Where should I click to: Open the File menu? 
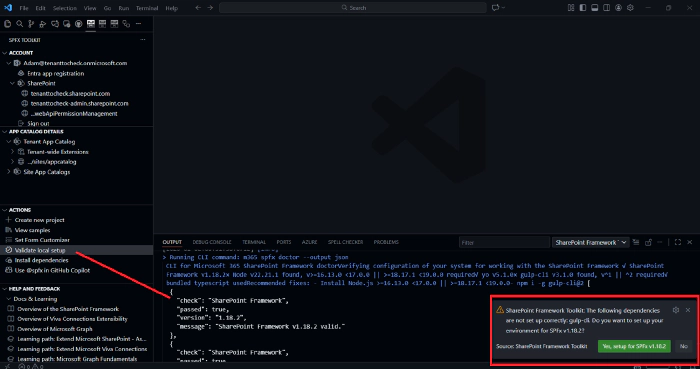pyautogui.click(x=24, y=8)
